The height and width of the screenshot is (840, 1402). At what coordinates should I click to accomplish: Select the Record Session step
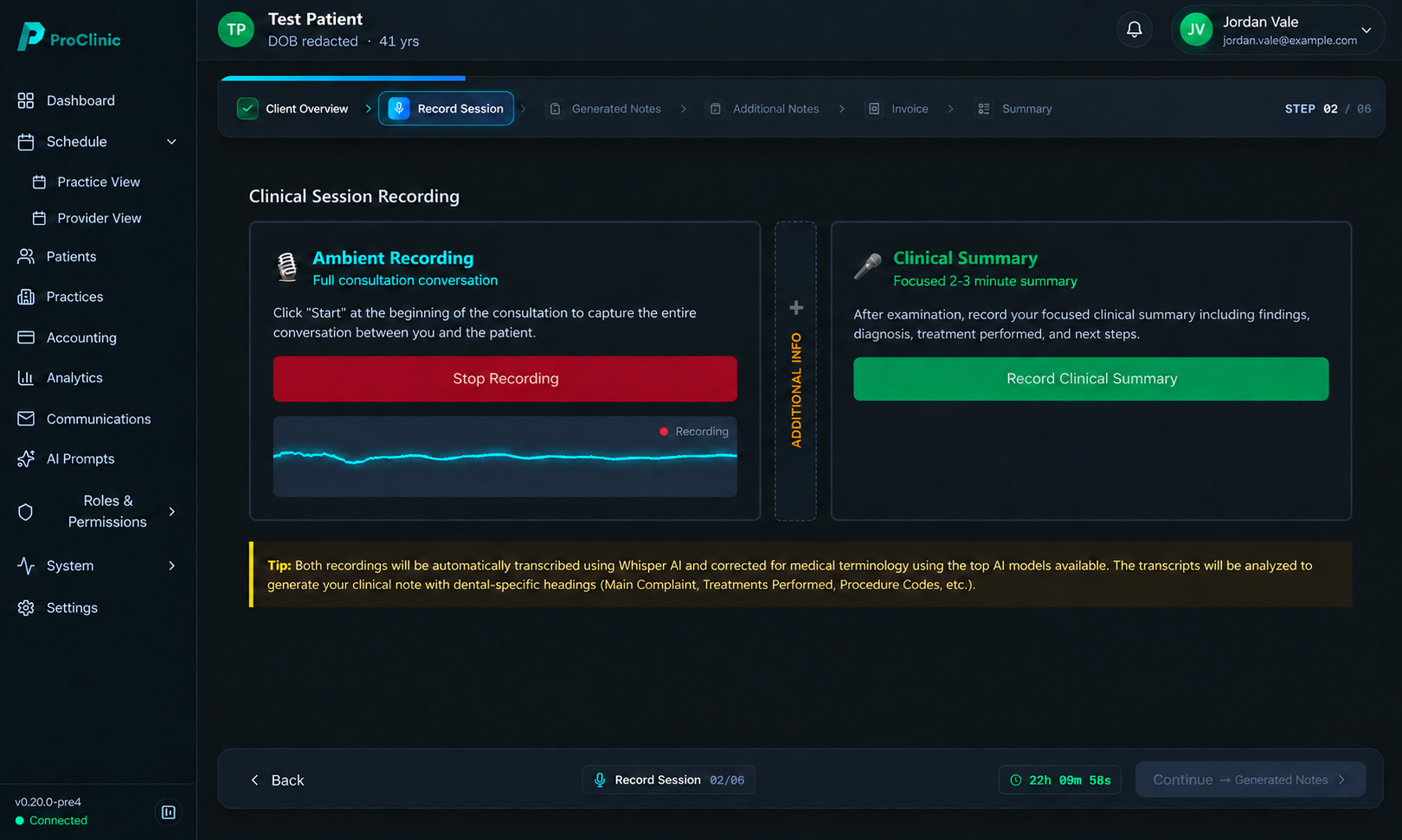click(x=446, y=109)
